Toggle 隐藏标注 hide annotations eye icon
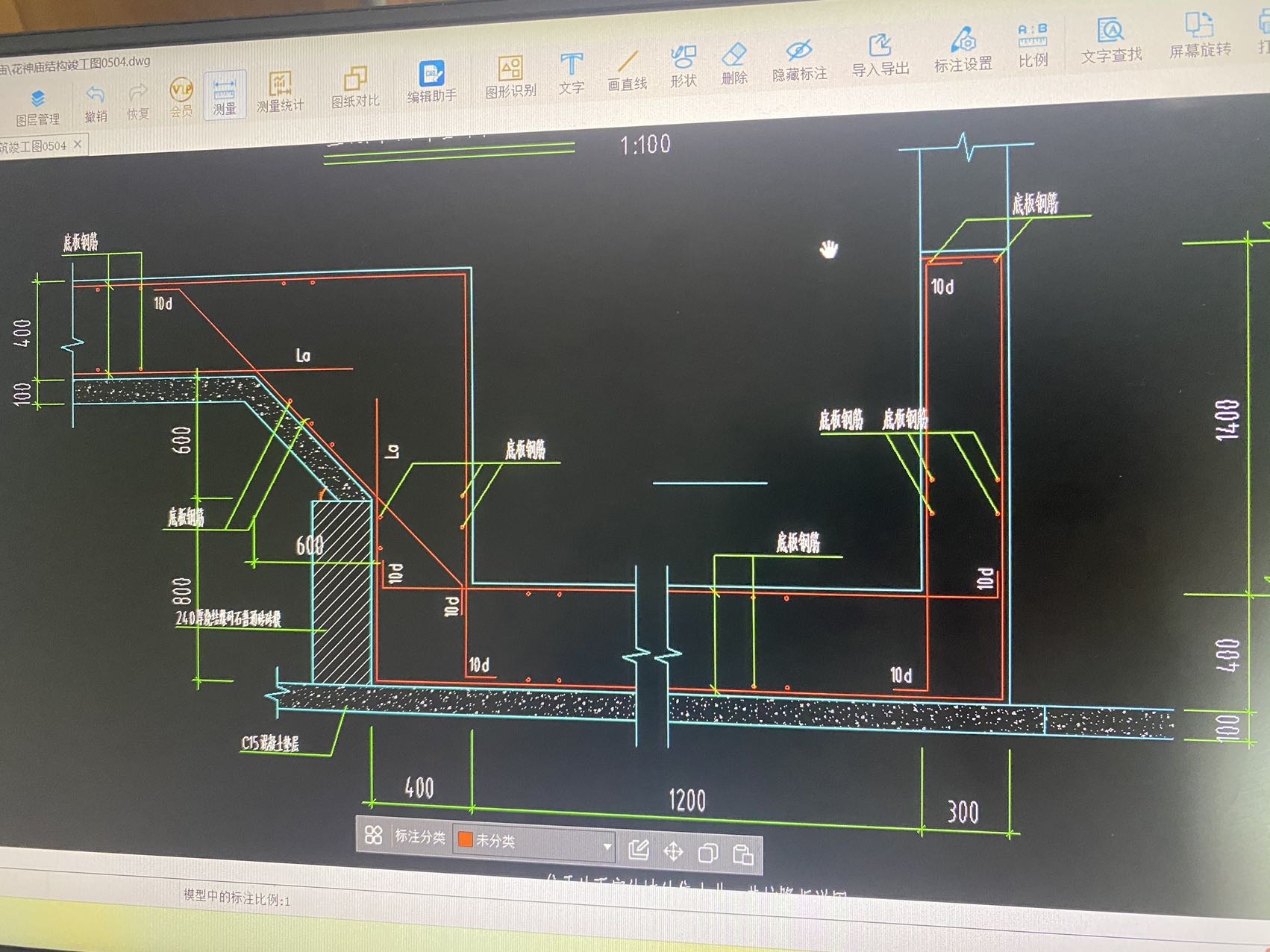Viewport: 1270px width, 952px height. [799, 60]
